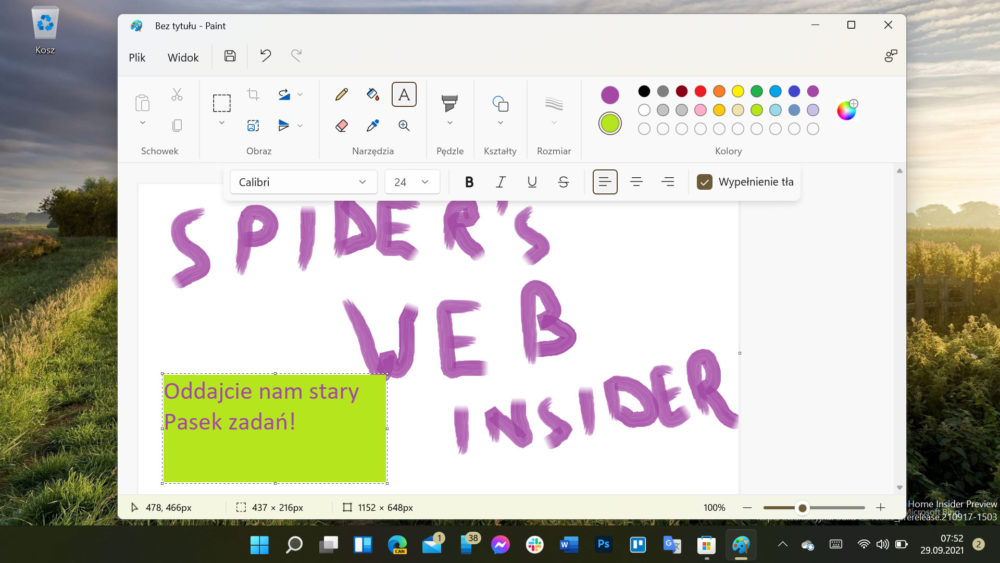This screenshot has height=563, width=1000.
Task: Click the Copy icon
Action: pos(177,126)
